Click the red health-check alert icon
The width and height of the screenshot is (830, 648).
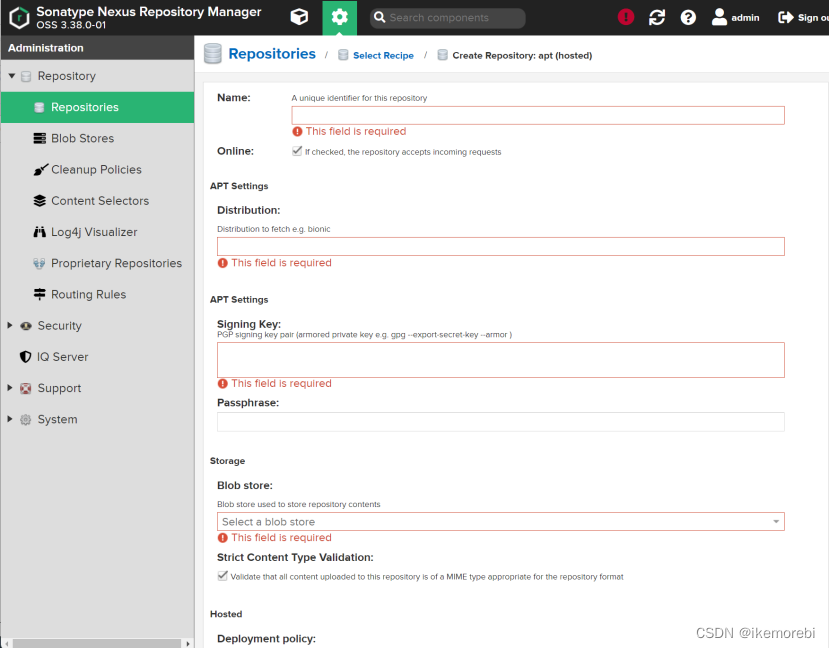(x=626, y=17)
